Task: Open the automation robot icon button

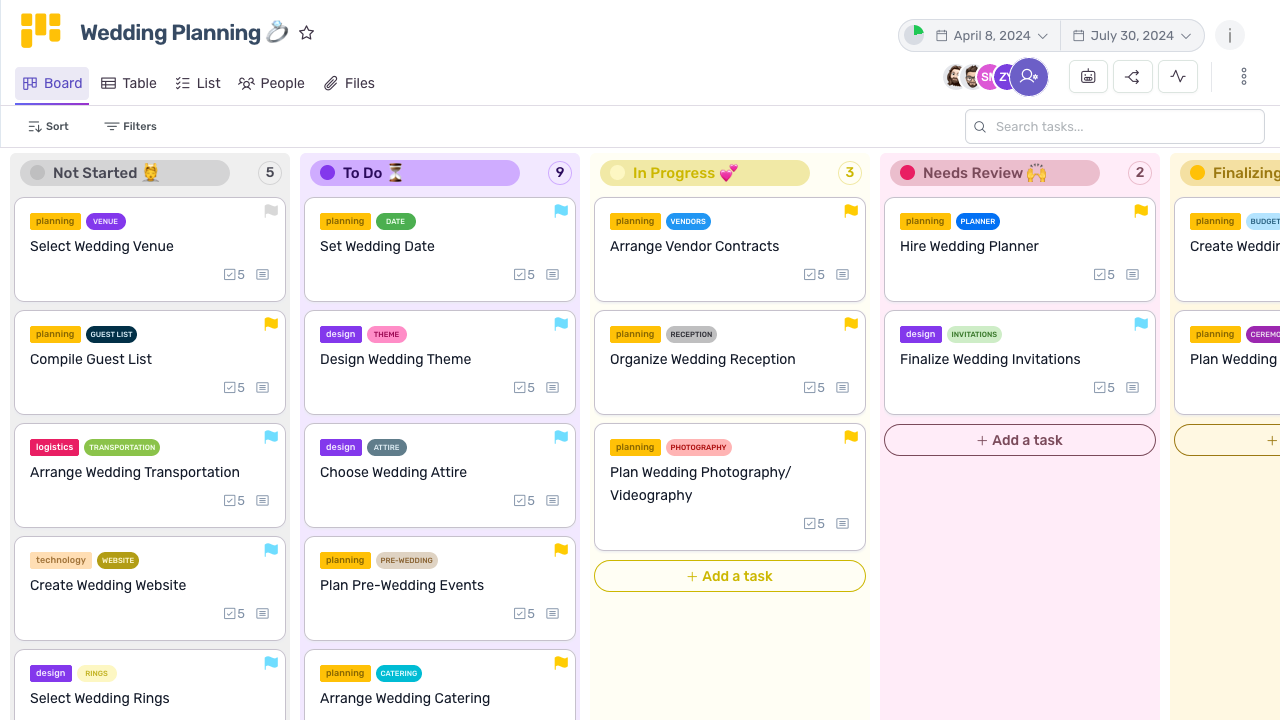Action: (x=1088, y=76)
